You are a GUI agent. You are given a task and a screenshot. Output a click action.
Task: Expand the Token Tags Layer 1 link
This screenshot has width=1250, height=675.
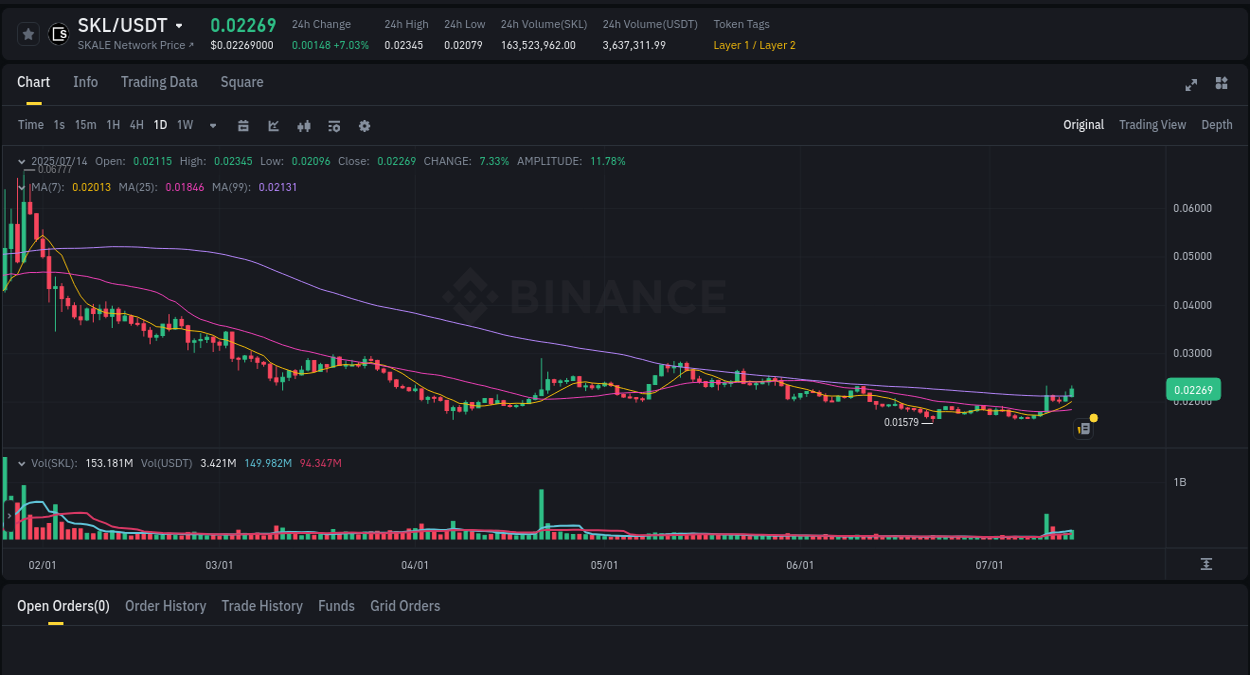click(754, 45)
